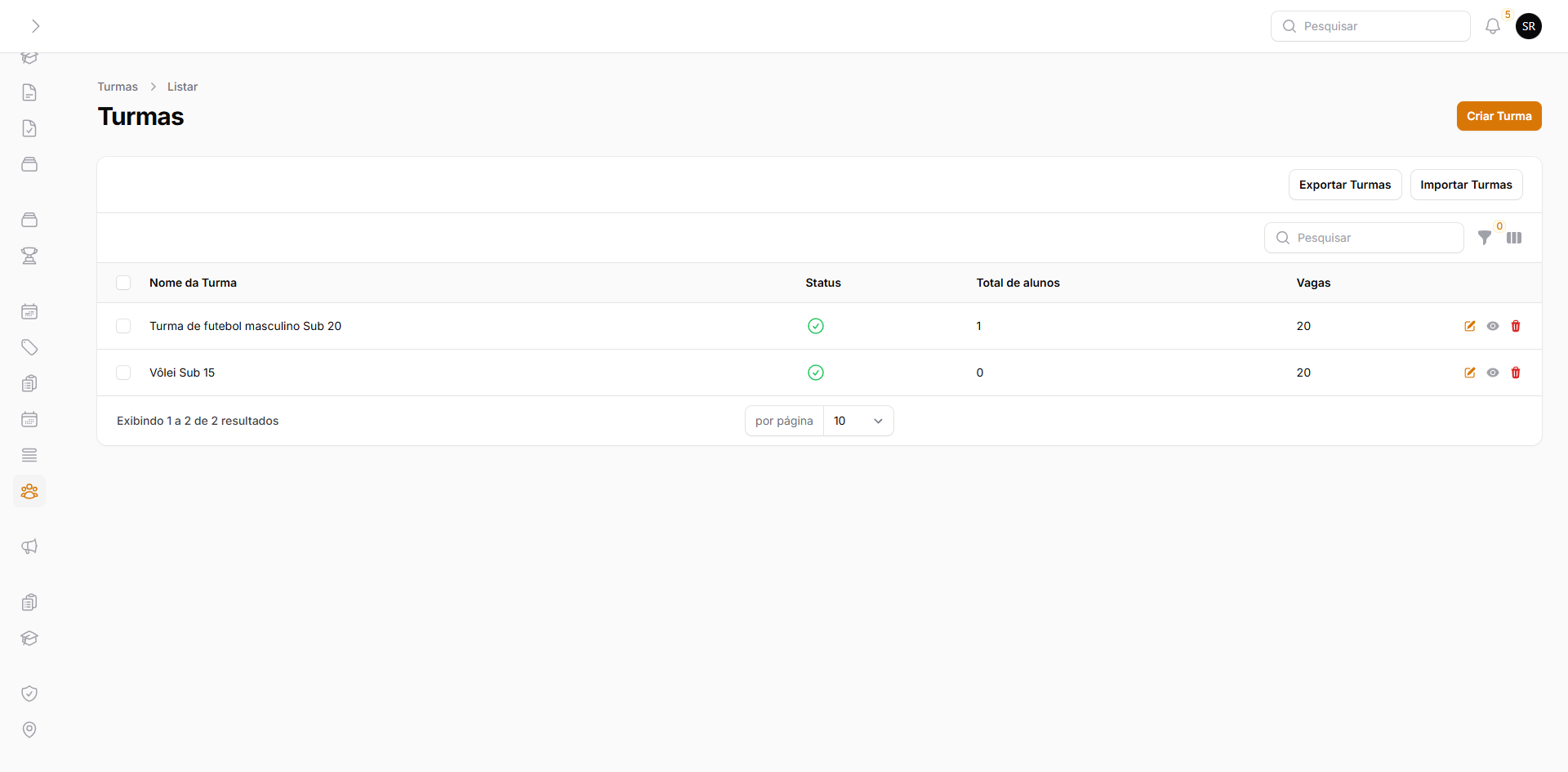1568x772 pixels.
Task: Edit the Vôlei Sub 15 class
Action: (1469, 373)
